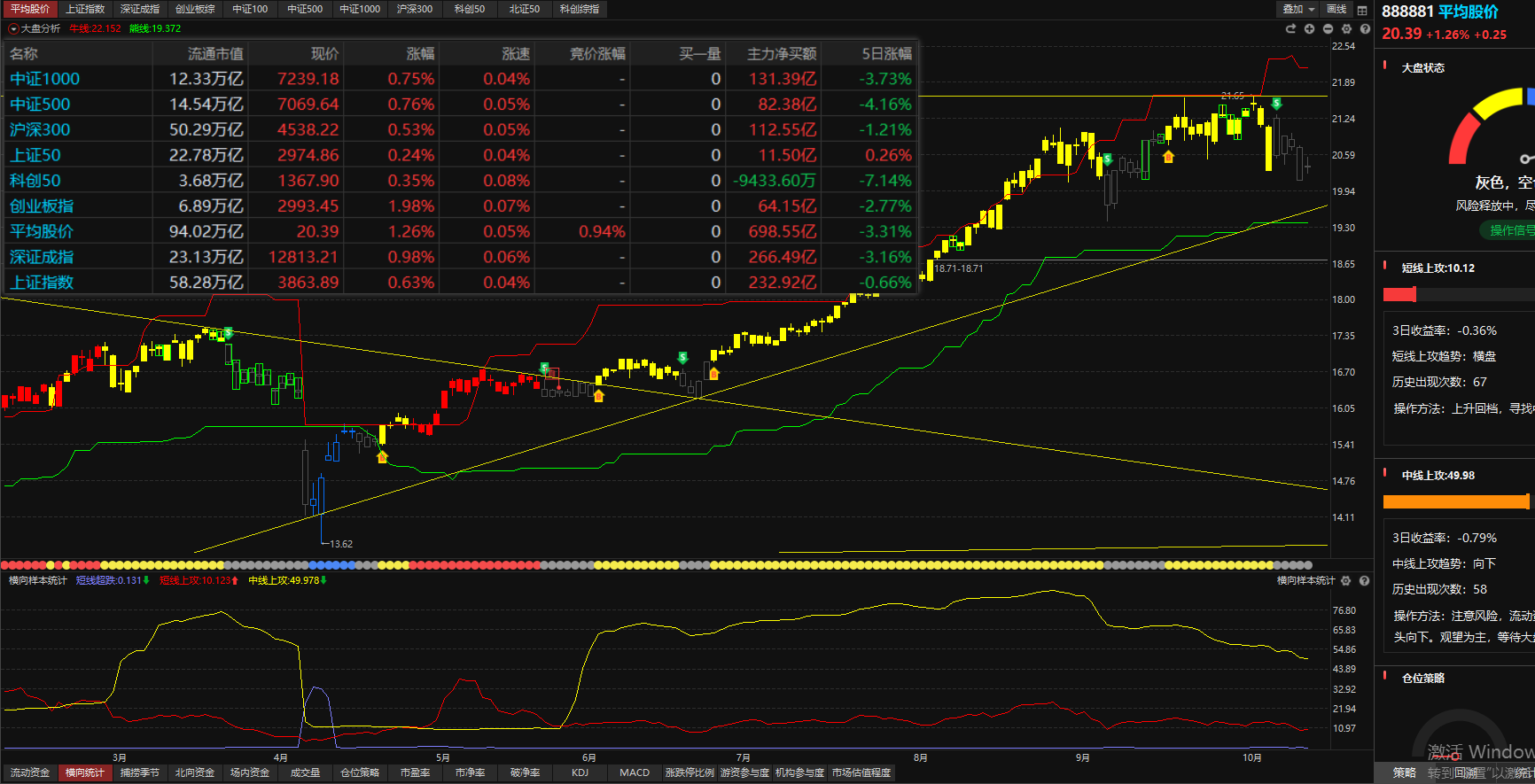Screen dimensions: 1535x784
Task: Click the 画线 drawing button
Action: pyautogui.click(x=1336, y=10)
